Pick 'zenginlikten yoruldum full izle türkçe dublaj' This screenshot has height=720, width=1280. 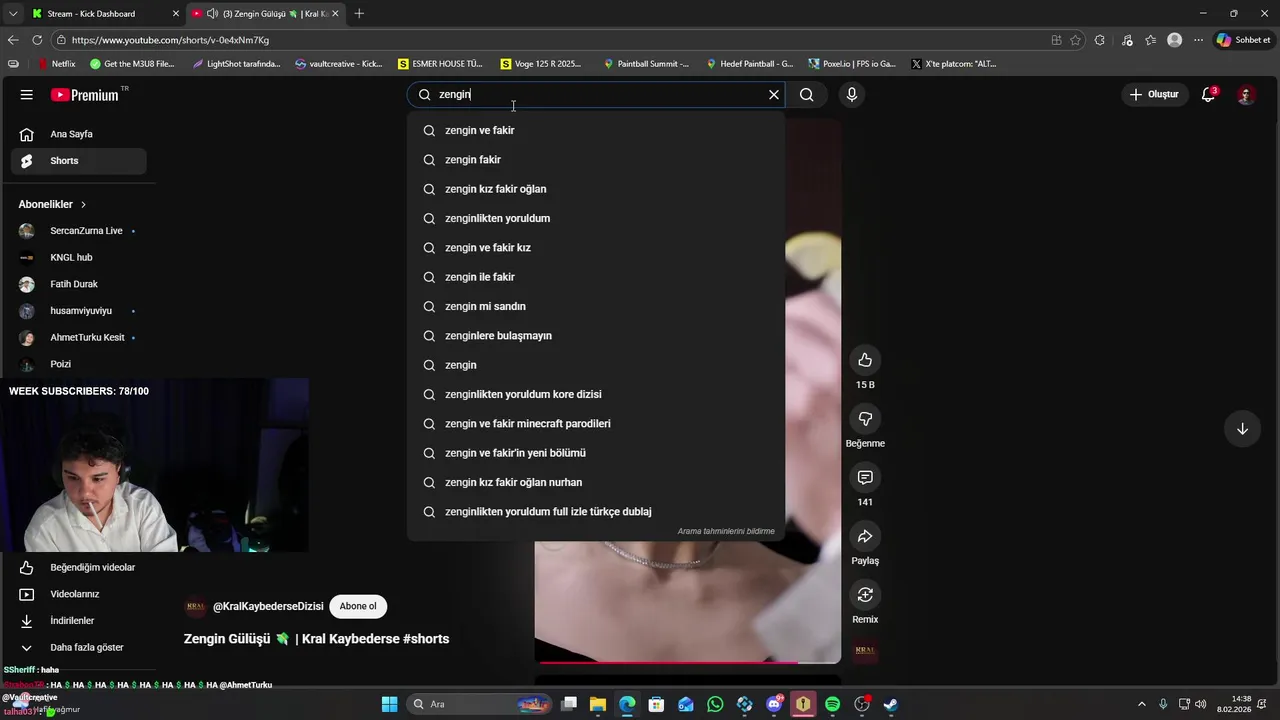point(596,512)
